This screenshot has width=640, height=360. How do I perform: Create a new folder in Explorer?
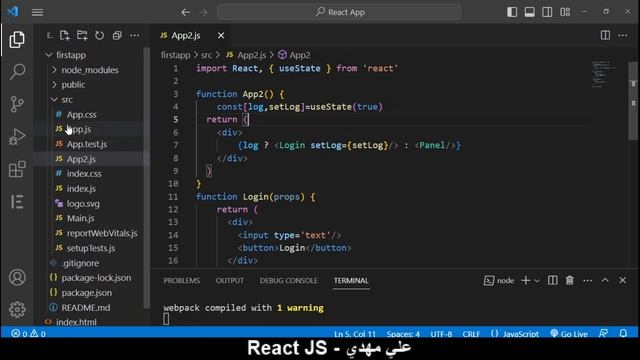(82, 36)
